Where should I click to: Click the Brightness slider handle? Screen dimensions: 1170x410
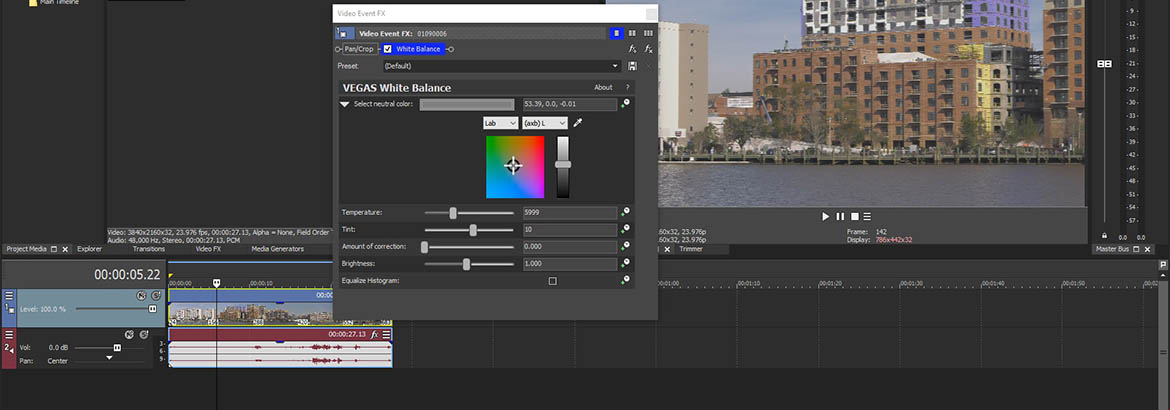pos(466,264)
